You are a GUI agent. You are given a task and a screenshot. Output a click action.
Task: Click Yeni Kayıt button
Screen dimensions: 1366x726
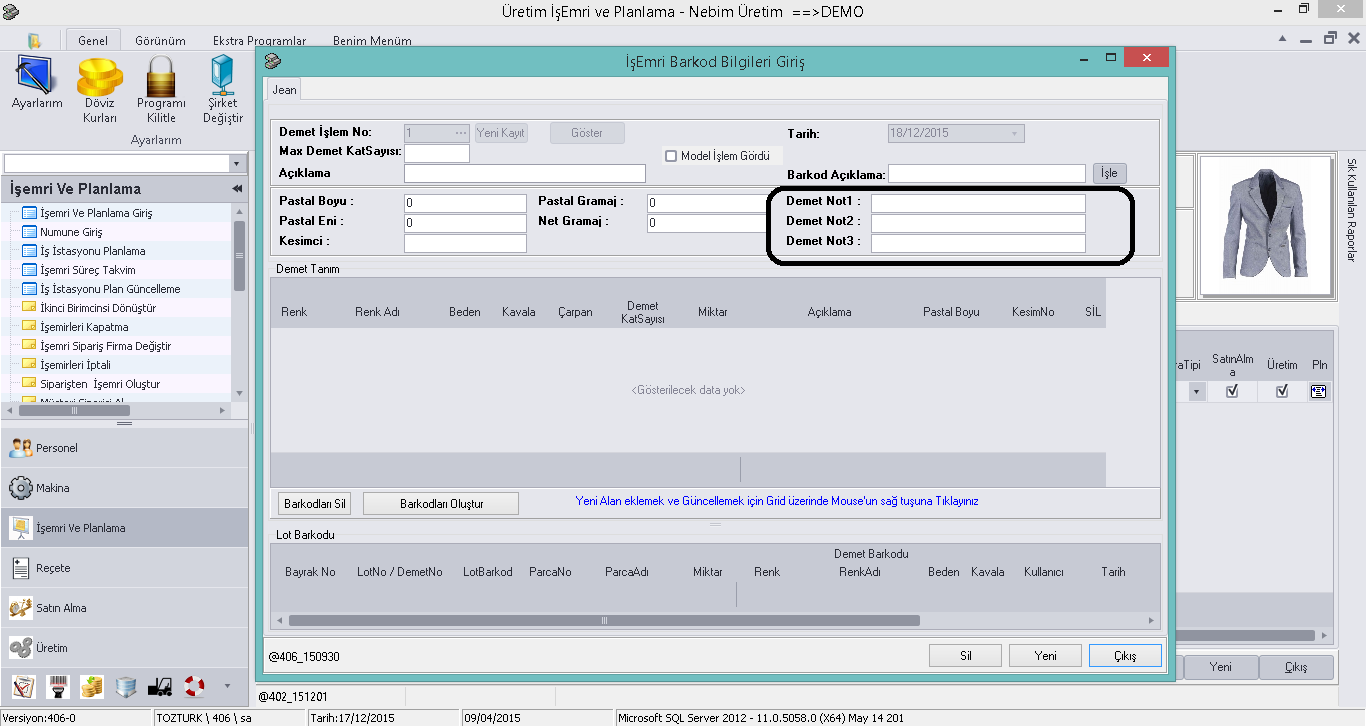[501, 133]
